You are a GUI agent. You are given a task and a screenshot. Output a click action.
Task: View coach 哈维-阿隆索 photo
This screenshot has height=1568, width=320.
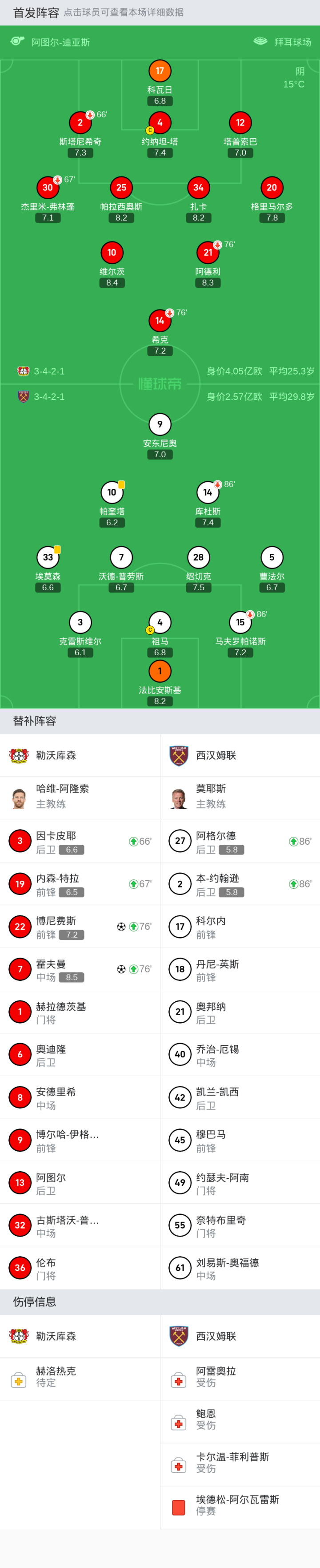pyautogui.click(x=19, y=798)
